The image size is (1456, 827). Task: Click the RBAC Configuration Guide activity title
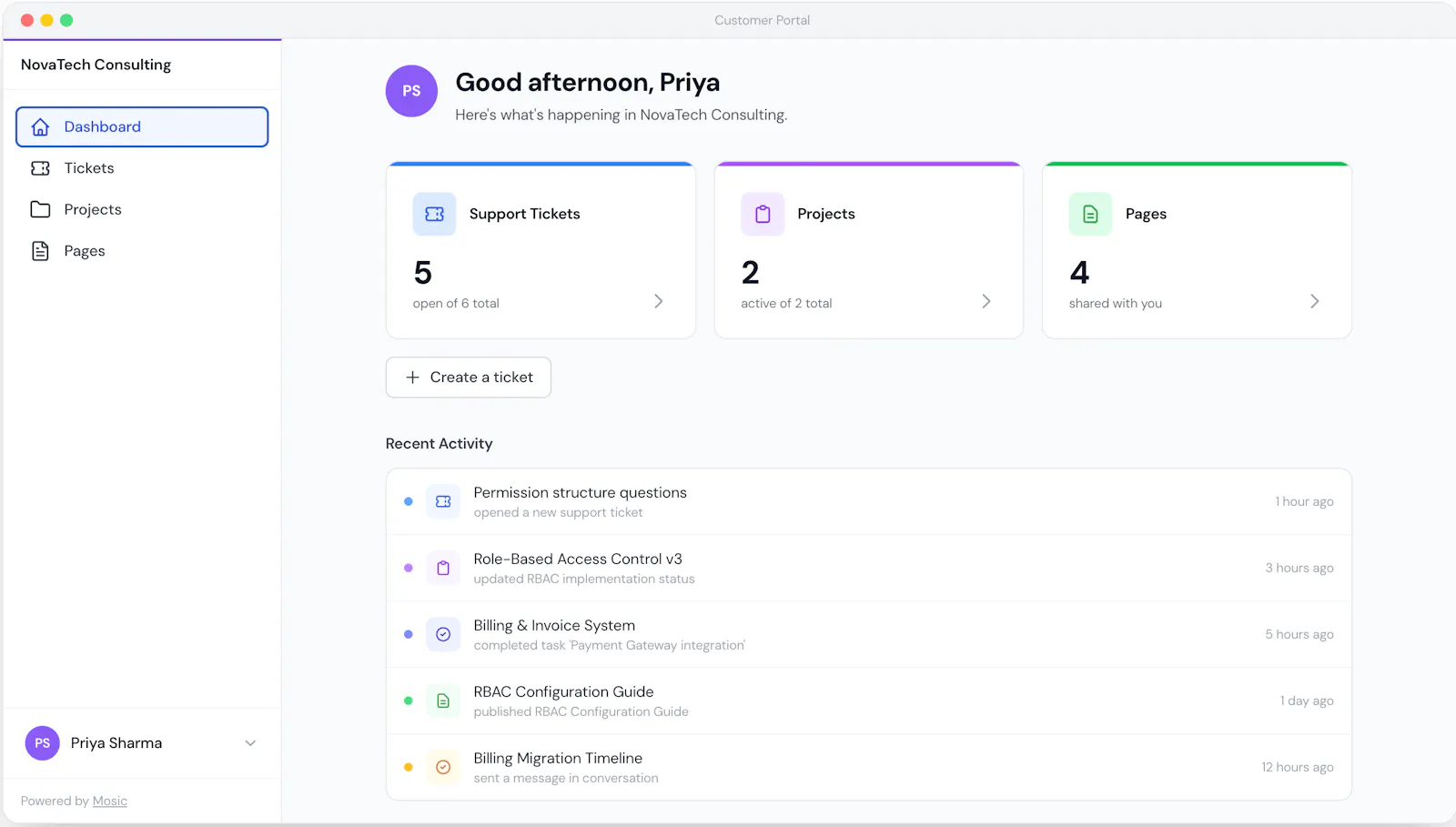(563, 691)
